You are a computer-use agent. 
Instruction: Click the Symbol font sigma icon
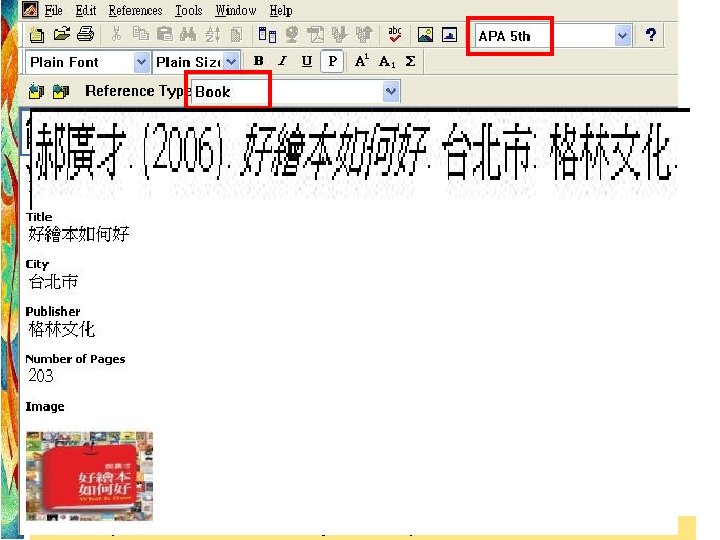coord(410,61)
